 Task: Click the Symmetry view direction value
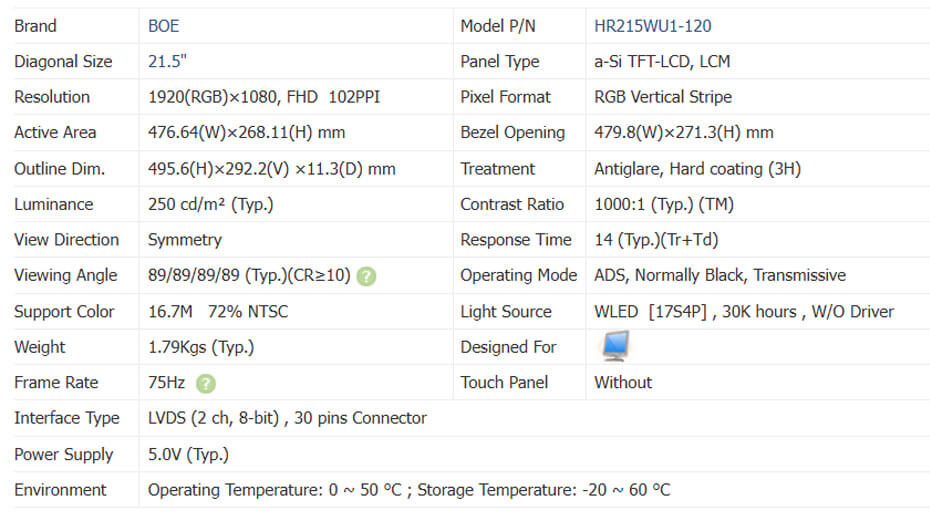click(185, 240)
